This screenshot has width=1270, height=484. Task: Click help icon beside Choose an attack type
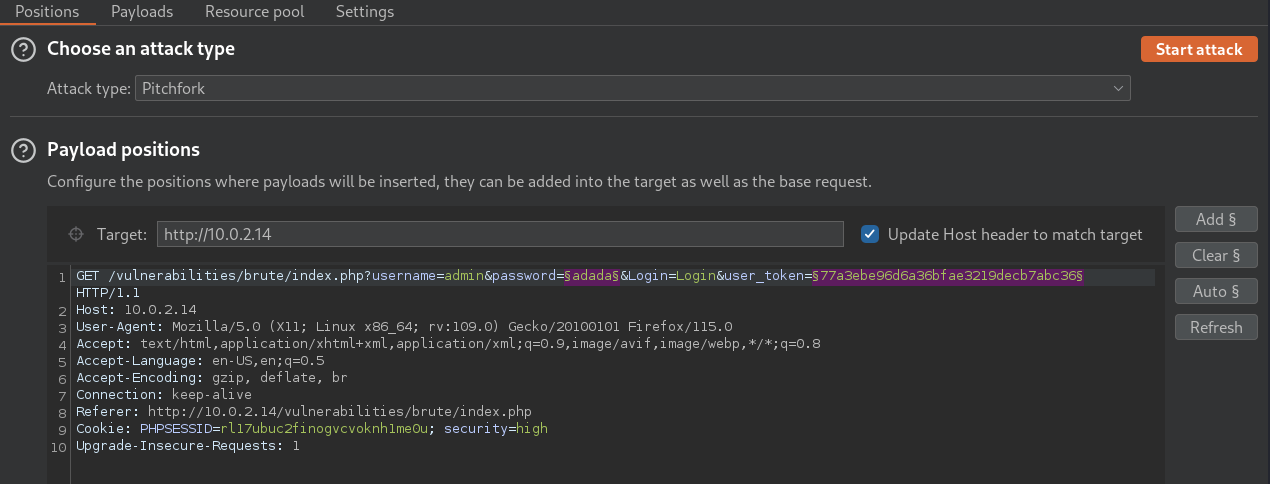coord(23,49)
